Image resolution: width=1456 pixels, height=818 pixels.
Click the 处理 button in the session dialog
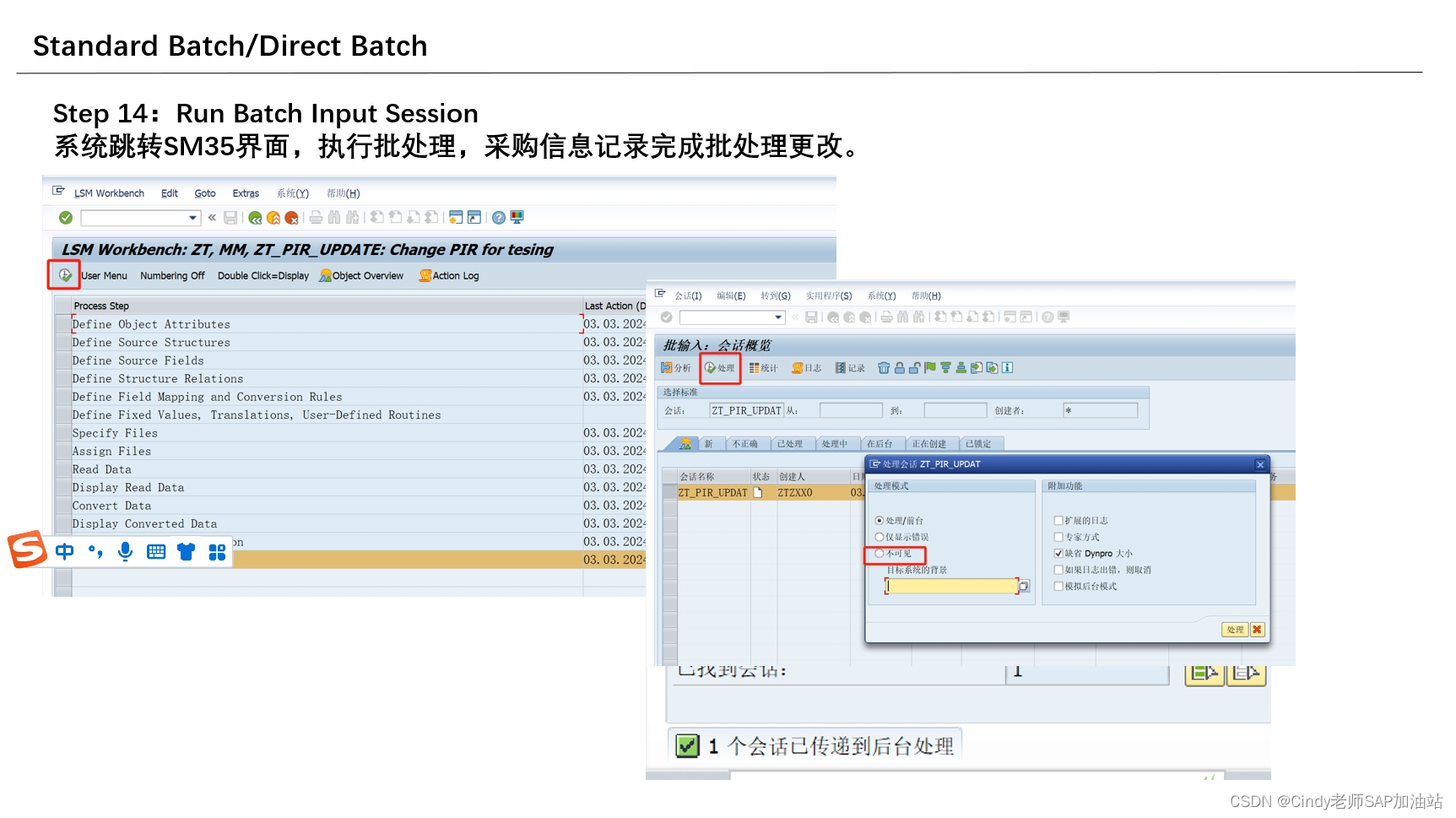click(1235, 630)
